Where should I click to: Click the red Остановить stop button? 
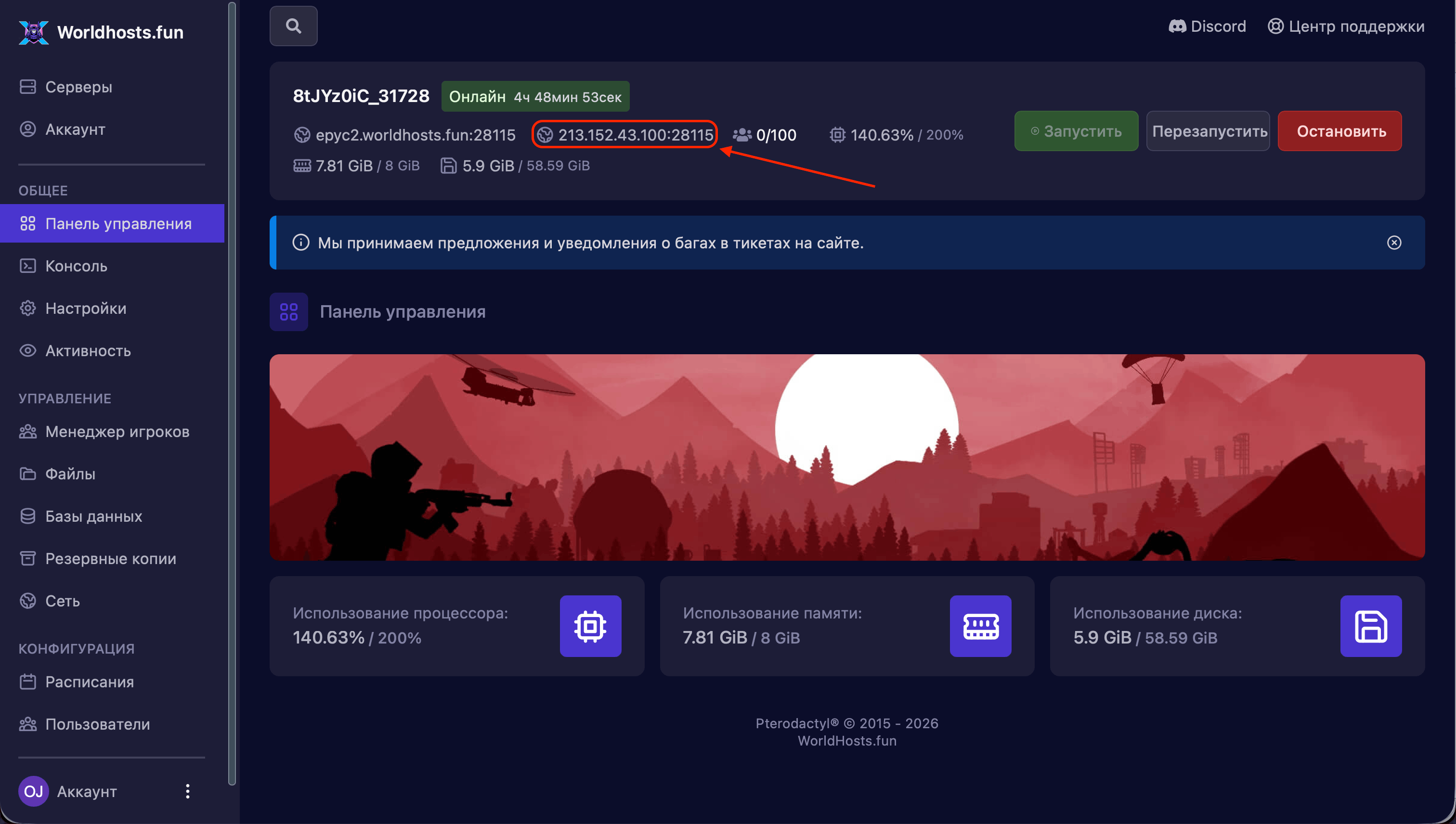[x=1340, y=131]
